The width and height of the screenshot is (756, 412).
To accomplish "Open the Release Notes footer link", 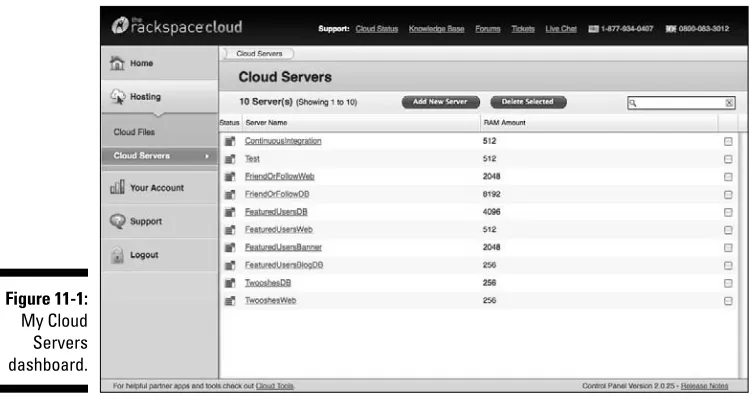I will (704, 386).
